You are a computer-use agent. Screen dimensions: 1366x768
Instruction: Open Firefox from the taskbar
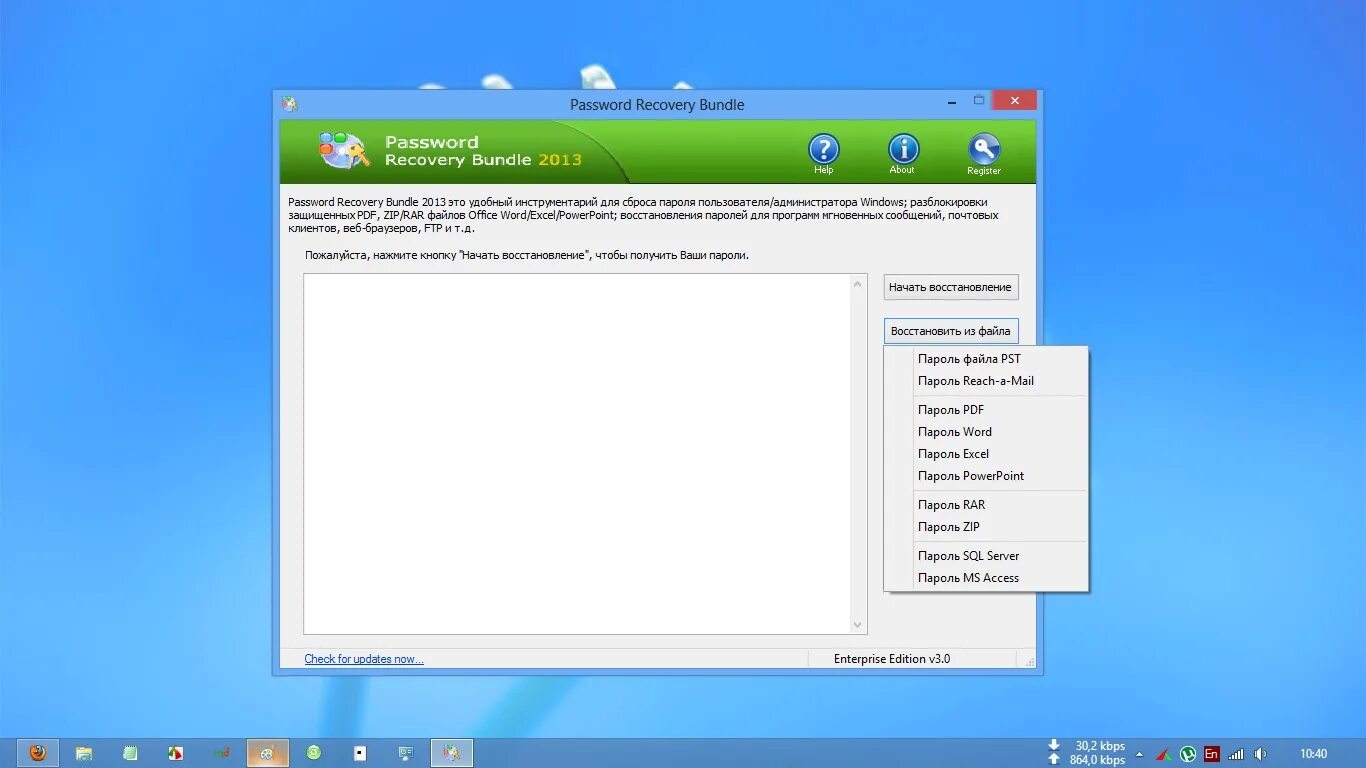pos(38,753)
